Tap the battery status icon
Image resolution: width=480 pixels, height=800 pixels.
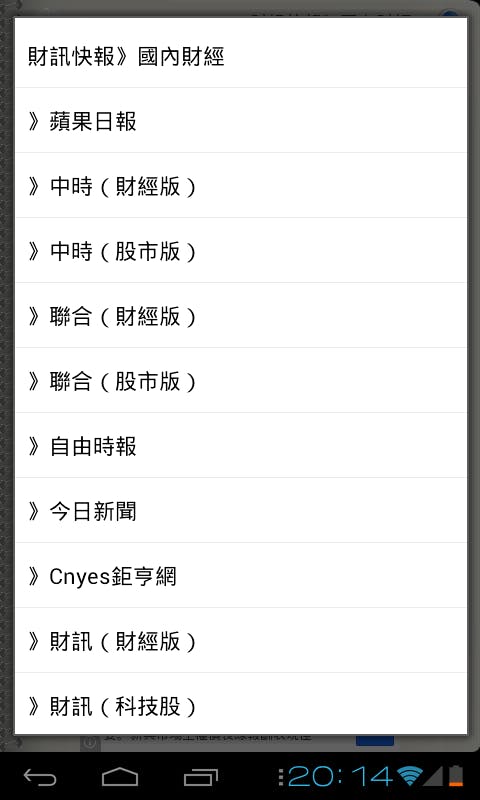pyautogui.click(x=456, y=776)
